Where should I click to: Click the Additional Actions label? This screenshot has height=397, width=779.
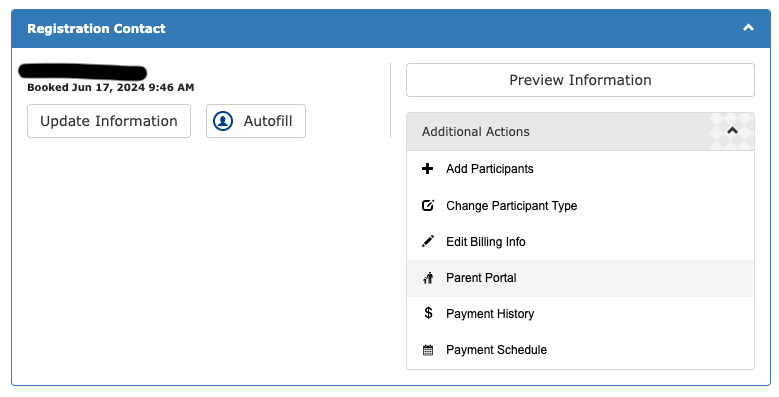(x=475, y=132)
